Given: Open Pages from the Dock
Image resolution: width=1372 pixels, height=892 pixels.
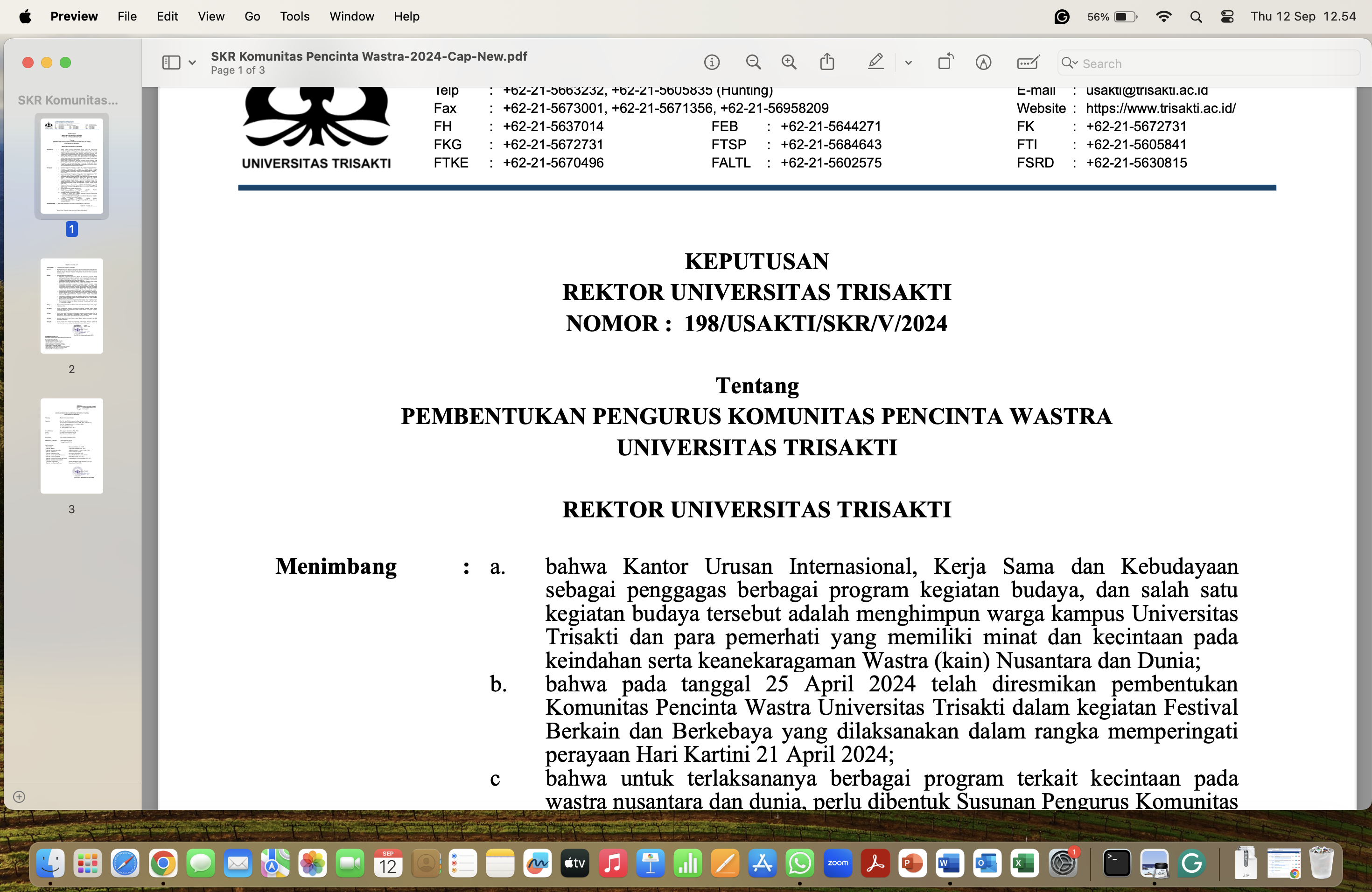Looking at the screenshot, I should pos(725,863).
